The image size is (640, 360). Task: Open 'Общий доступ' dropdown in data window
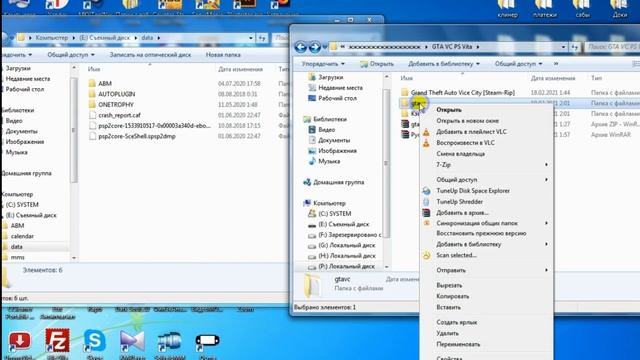tap(71, 55)
